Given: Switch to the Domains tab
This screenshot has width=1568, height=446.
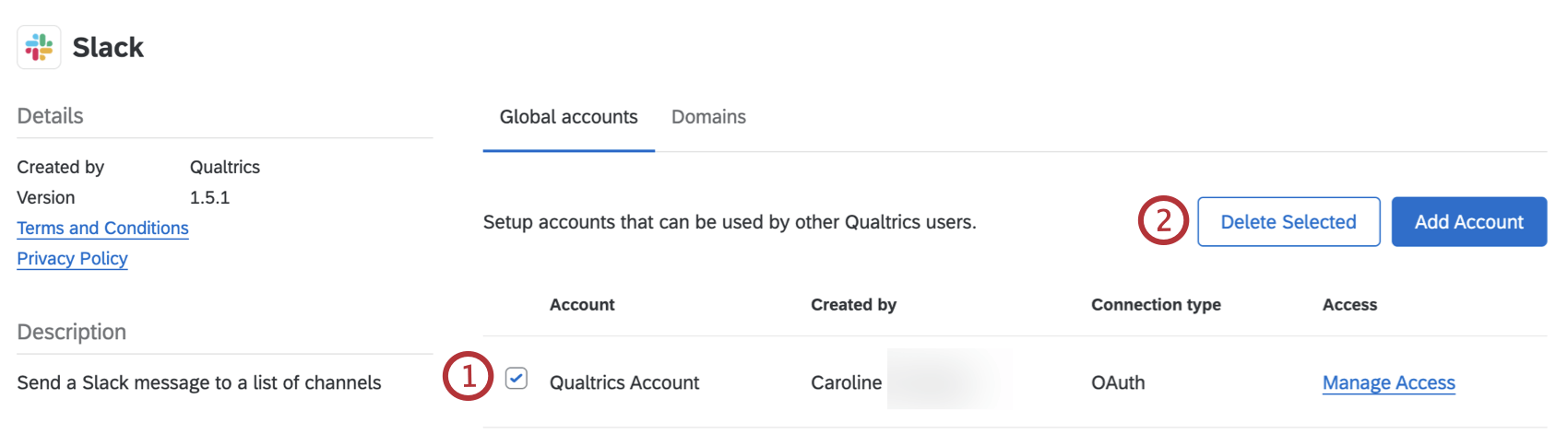Looking at the screenshot, I should coord(708,117).
